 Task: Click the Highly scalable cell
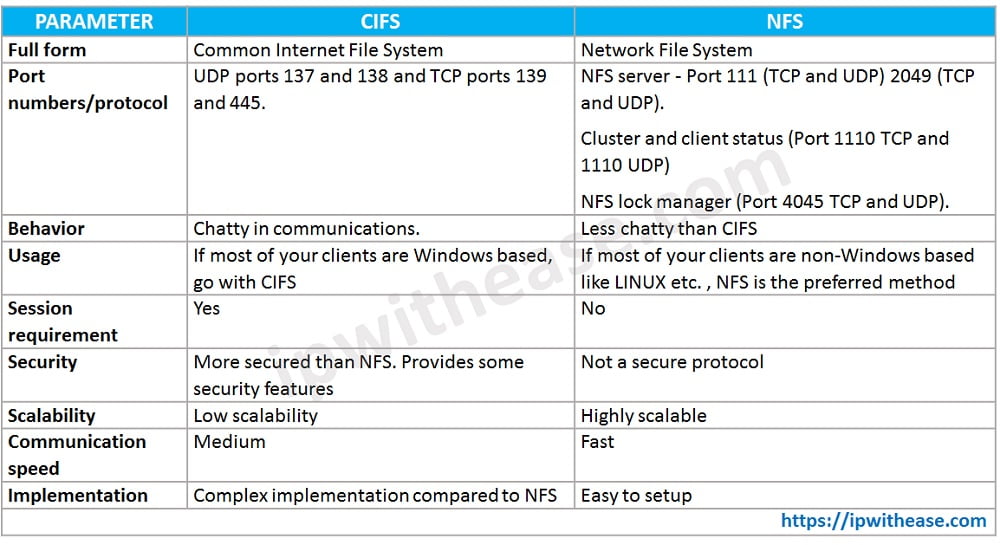pyautogui.click(x=643, y=415)
